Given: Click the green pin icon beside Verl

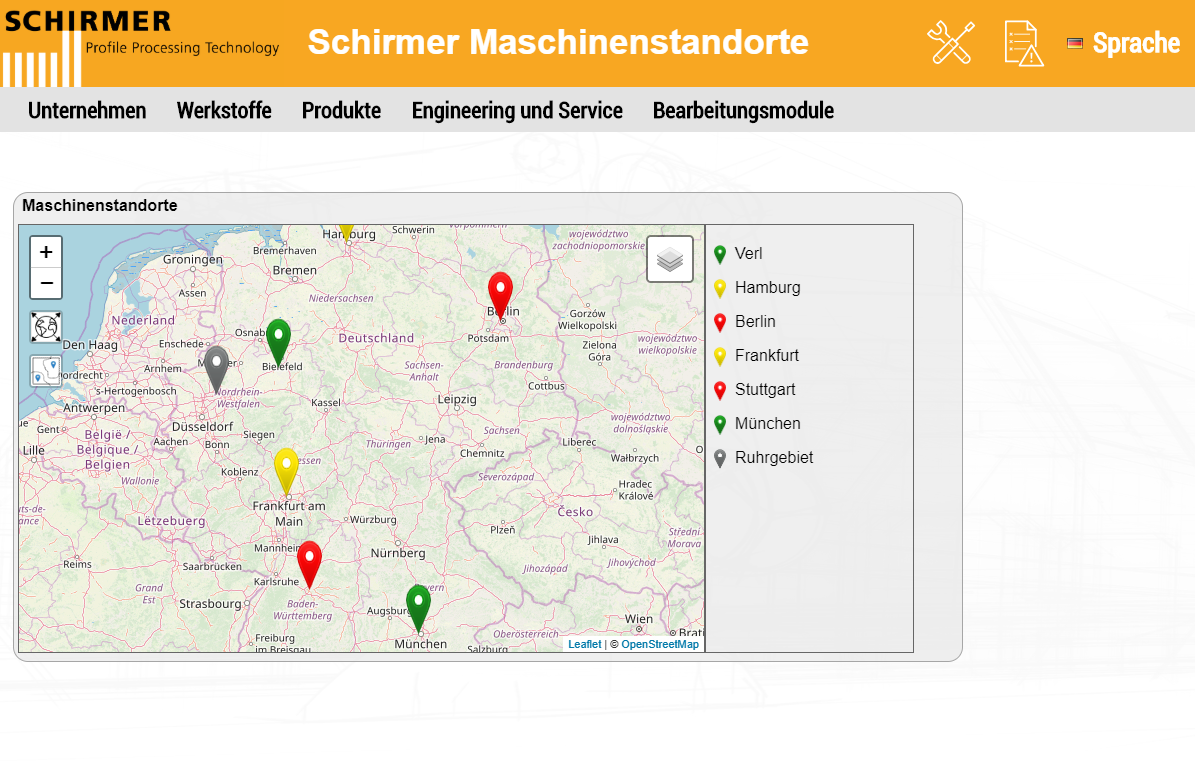Looking at the screenshot, I should click(x=719, y=254).
